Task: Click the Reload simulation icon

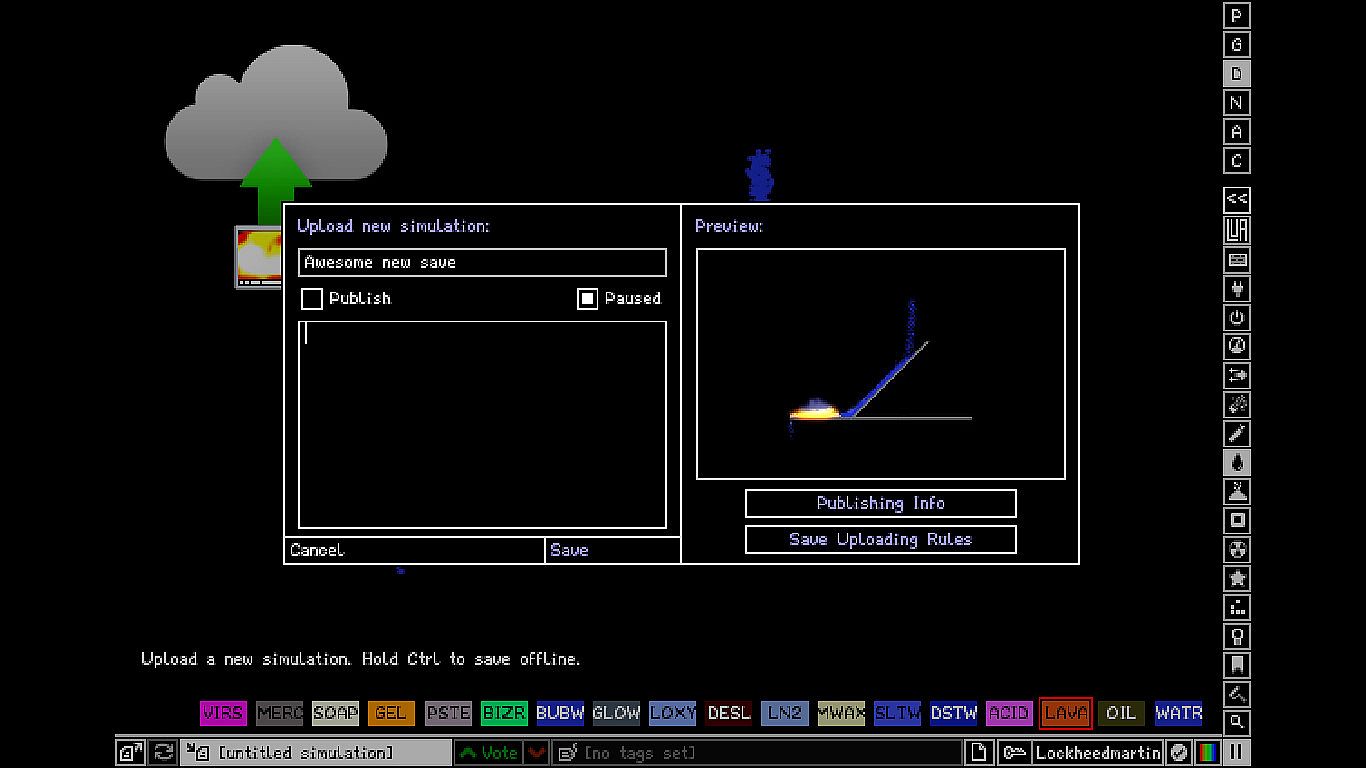Action: pyautogui.click(x=163, y=753)
